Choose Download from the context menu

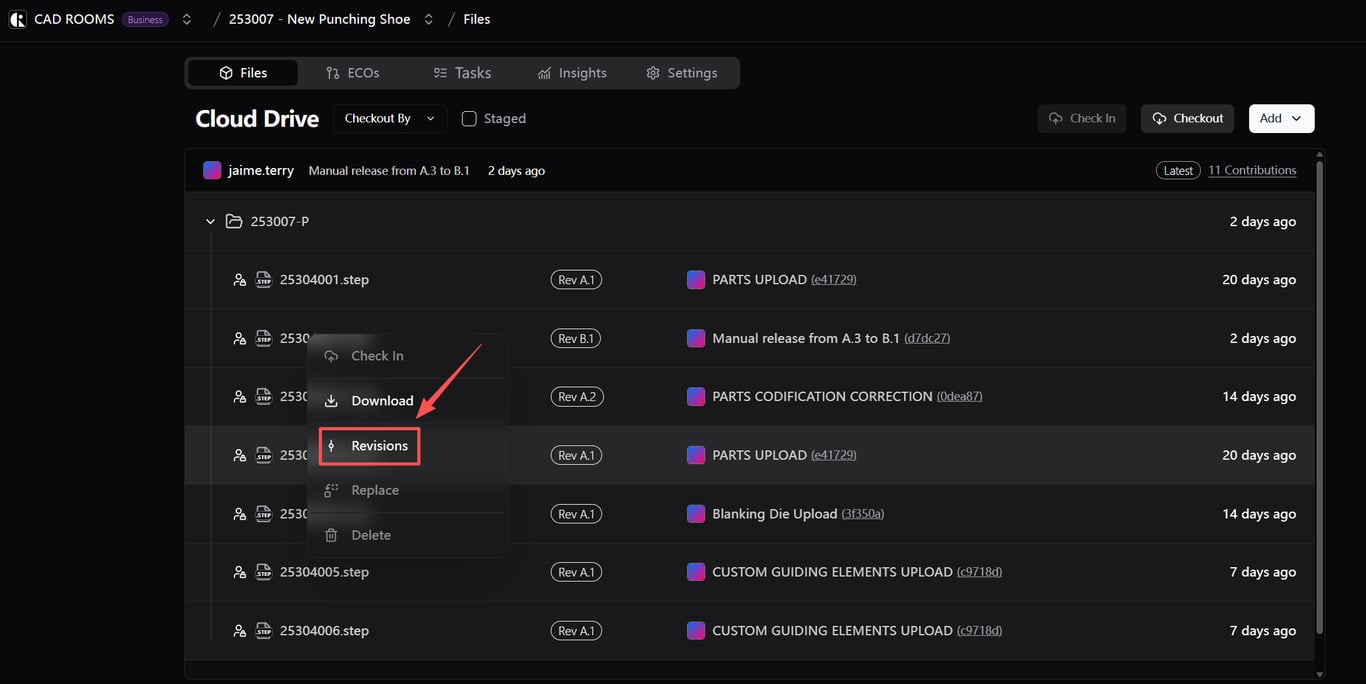407,401
